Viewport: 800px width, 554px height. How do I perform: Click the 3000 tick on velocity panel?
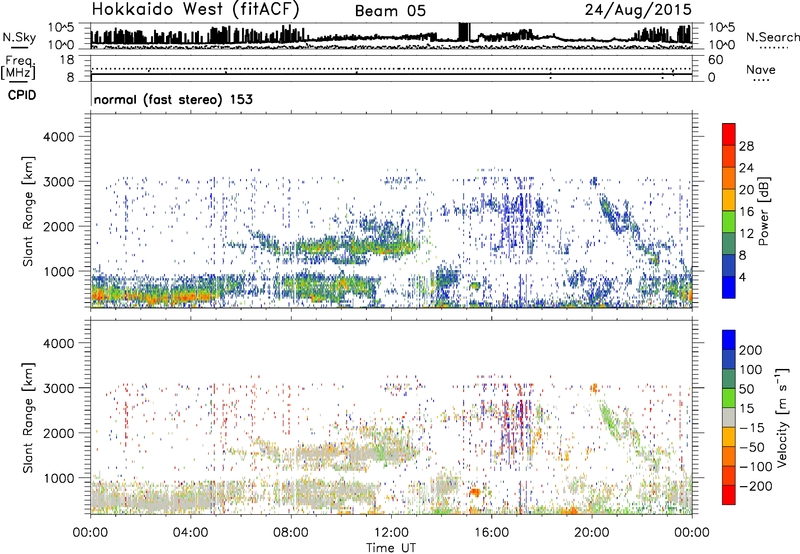(x=58, y=388)
